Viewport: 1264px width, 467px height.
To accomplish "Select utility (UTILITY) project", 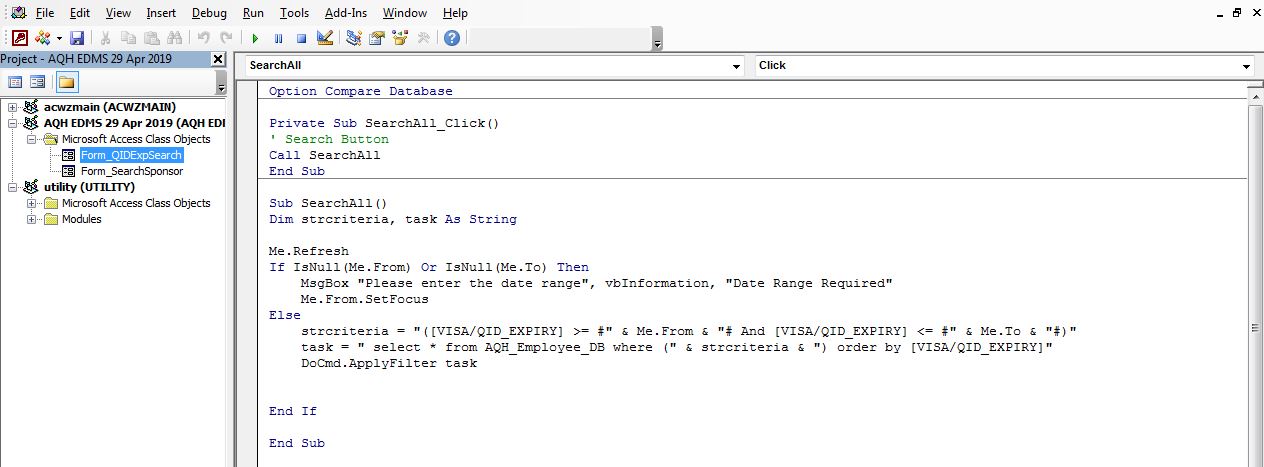I will [89, 187].
